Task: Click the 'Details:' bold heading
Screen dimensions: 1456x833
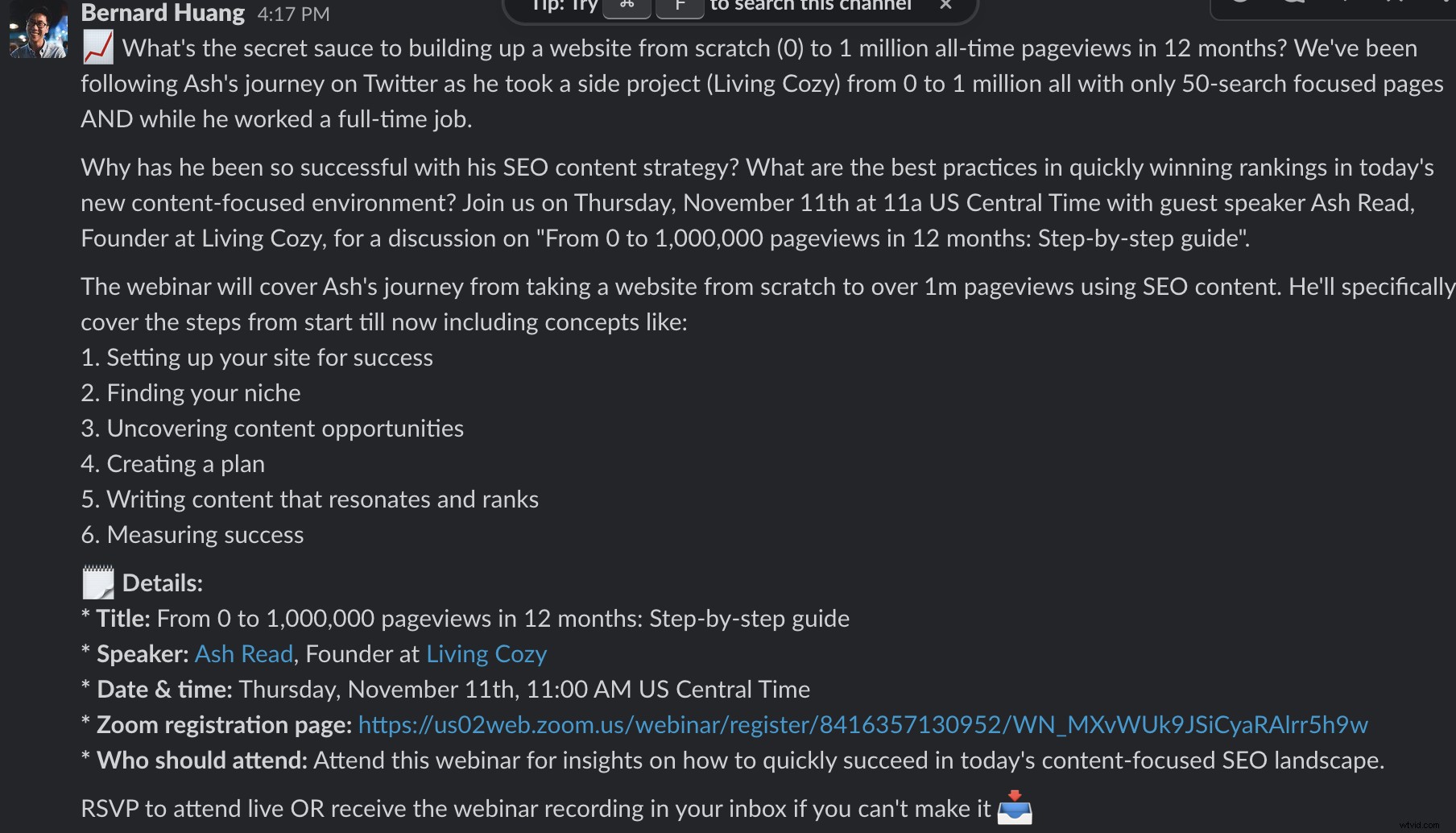Action: coord(163,582)
